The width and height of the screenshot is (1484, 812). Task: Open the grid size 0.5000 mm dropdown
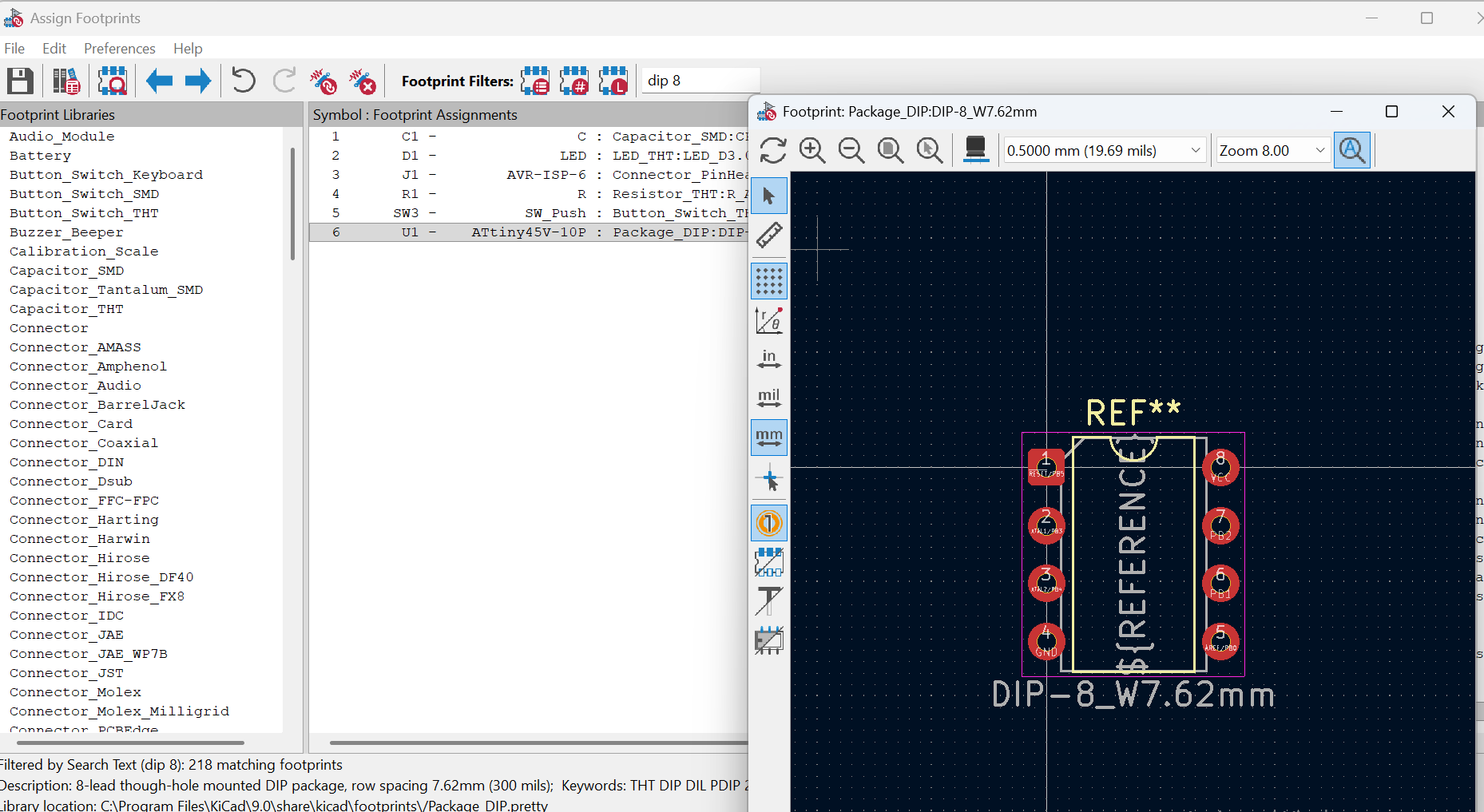coord(1104,150)
